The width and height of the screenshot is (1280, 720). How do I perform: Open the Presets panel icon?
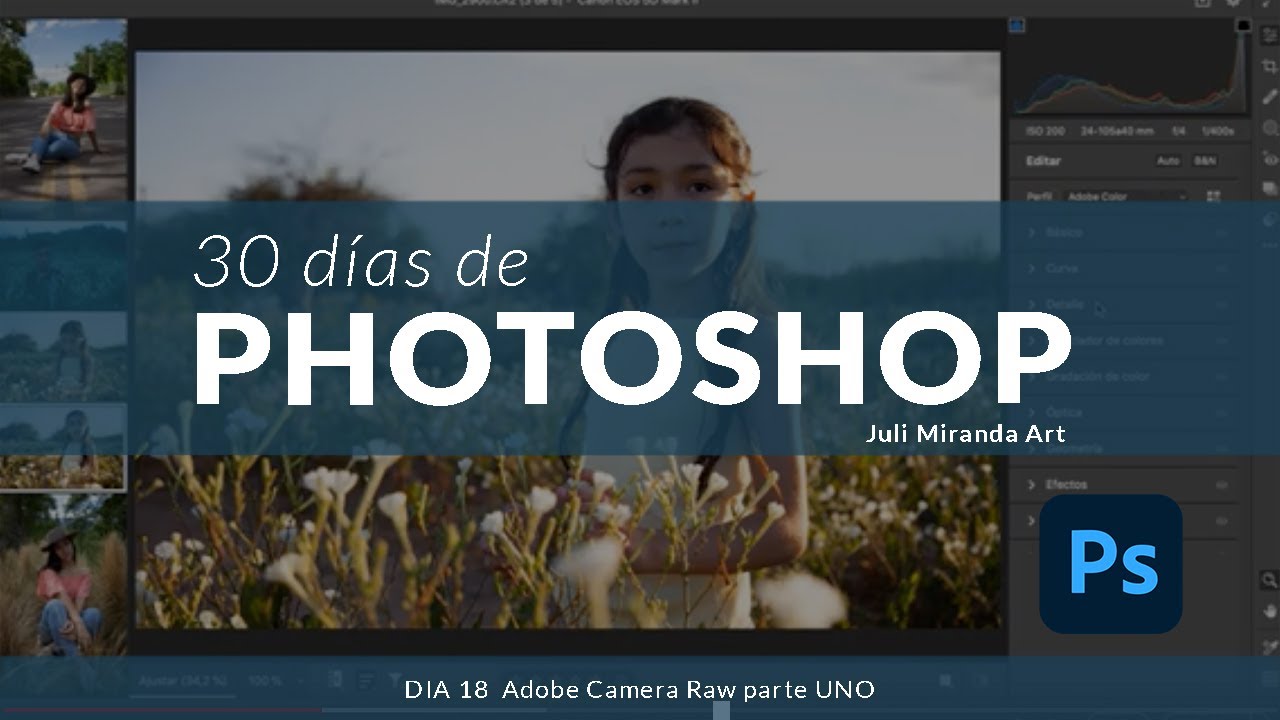pyautogui.click(x=1270, y=219)
